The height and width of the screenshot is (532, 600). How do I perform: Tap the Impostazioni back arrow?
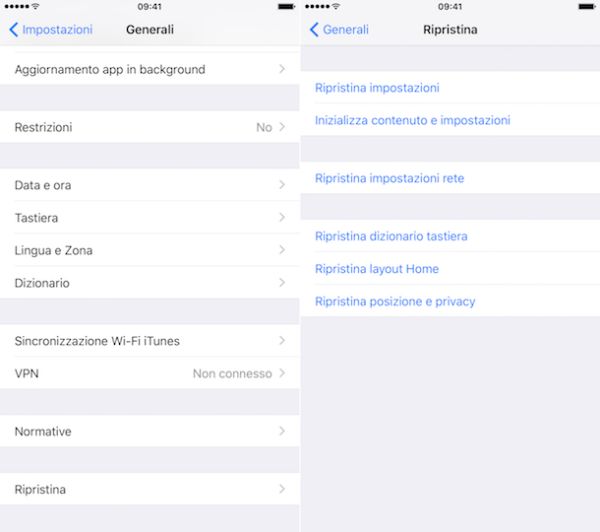(13, 29)
